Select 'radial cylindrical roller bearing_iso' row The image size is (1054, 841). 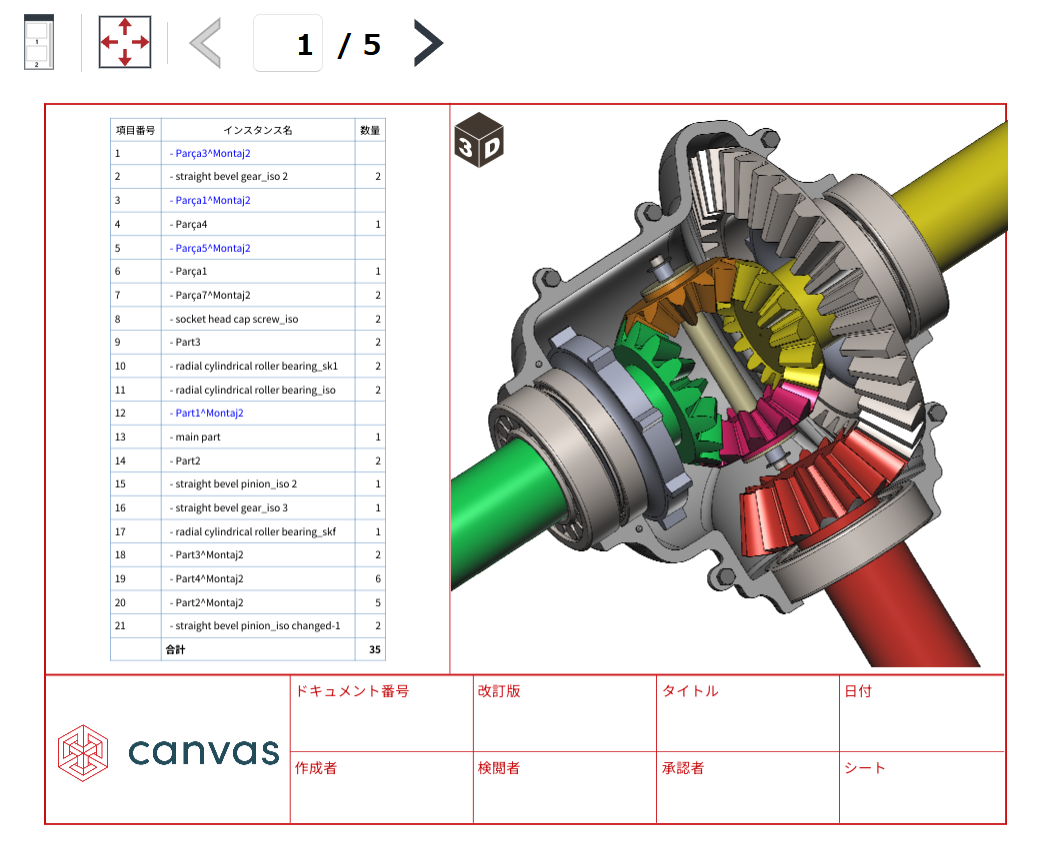coord(248,390)
